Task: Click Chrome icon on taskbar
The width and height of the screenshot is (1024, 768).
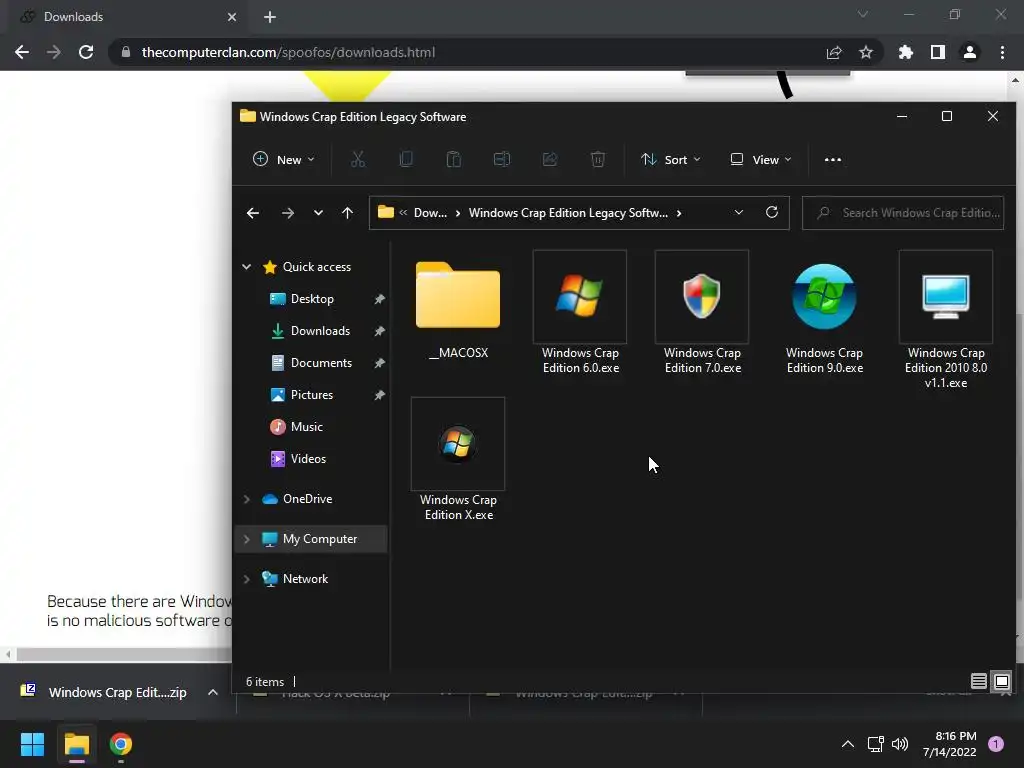Action: [121, 744]
